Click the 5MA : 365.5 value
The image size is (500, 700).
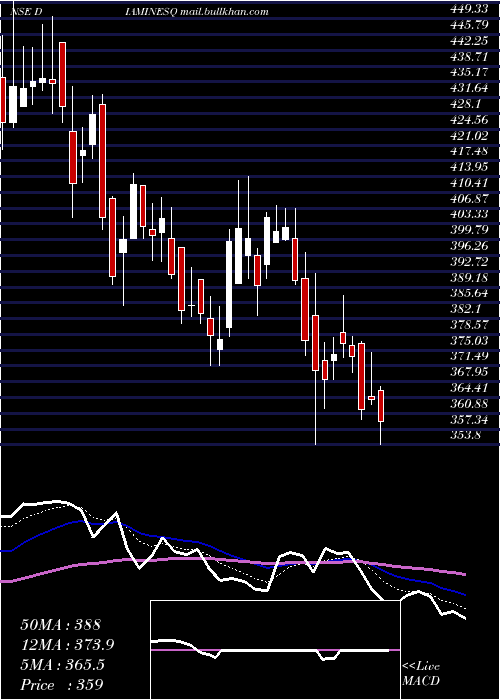[x=63, y=665]
